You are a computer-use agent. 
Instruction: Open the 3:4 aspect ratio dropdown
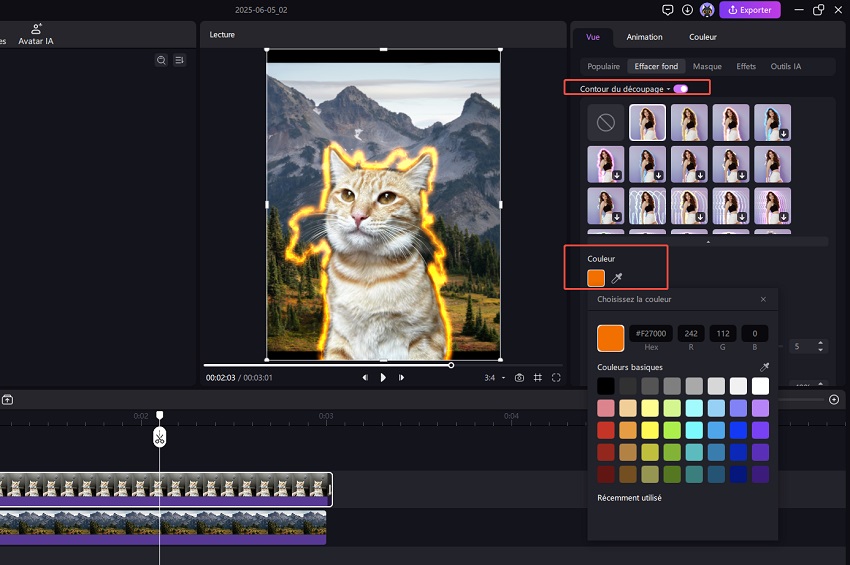tap(494, 378)
